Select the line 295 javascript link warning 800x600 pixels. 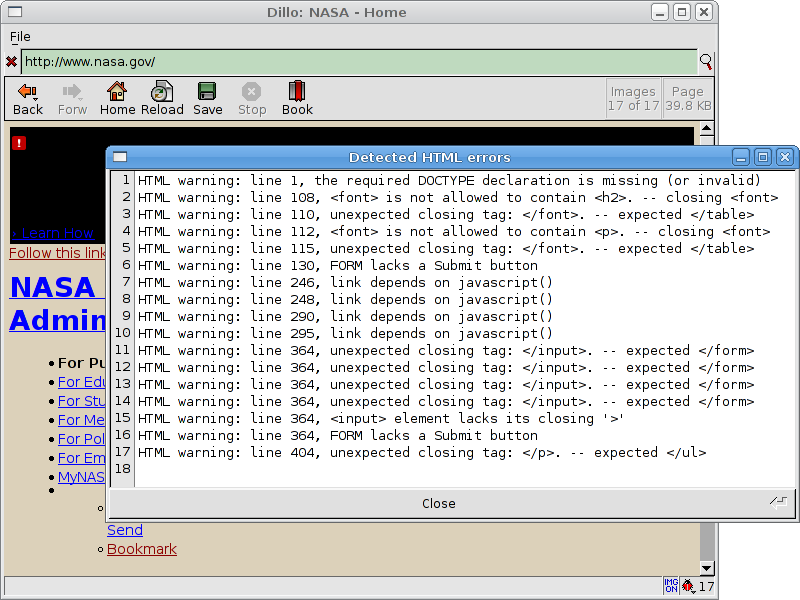(x=345, y=334)
